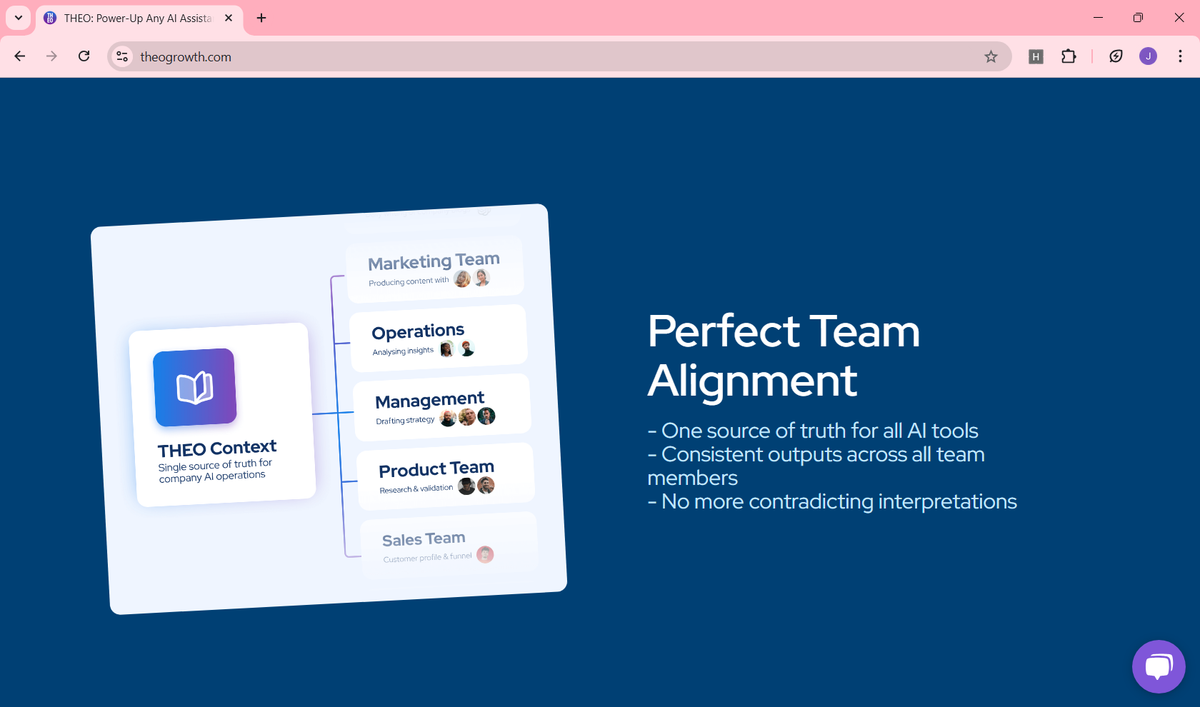Restore down the browser window
This screenshot has height=707, width=1200.
click(x=1138, y=17)
